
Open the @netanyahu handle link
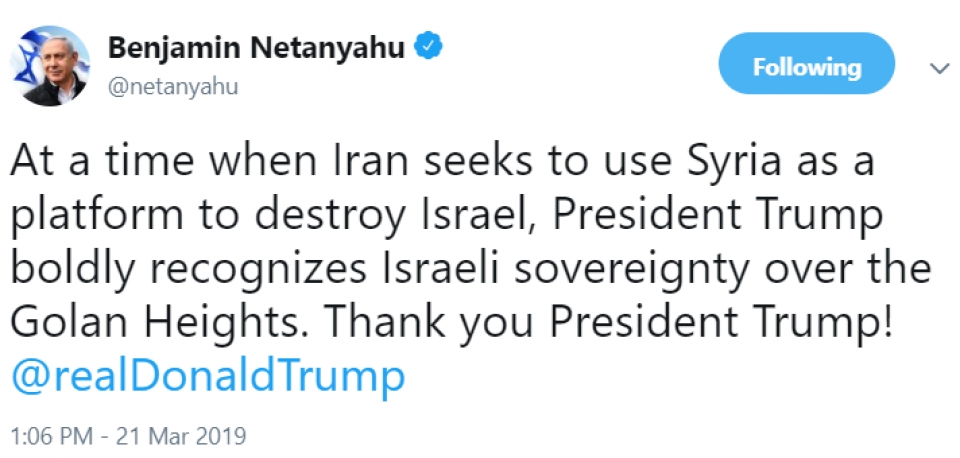click(172, 86)
